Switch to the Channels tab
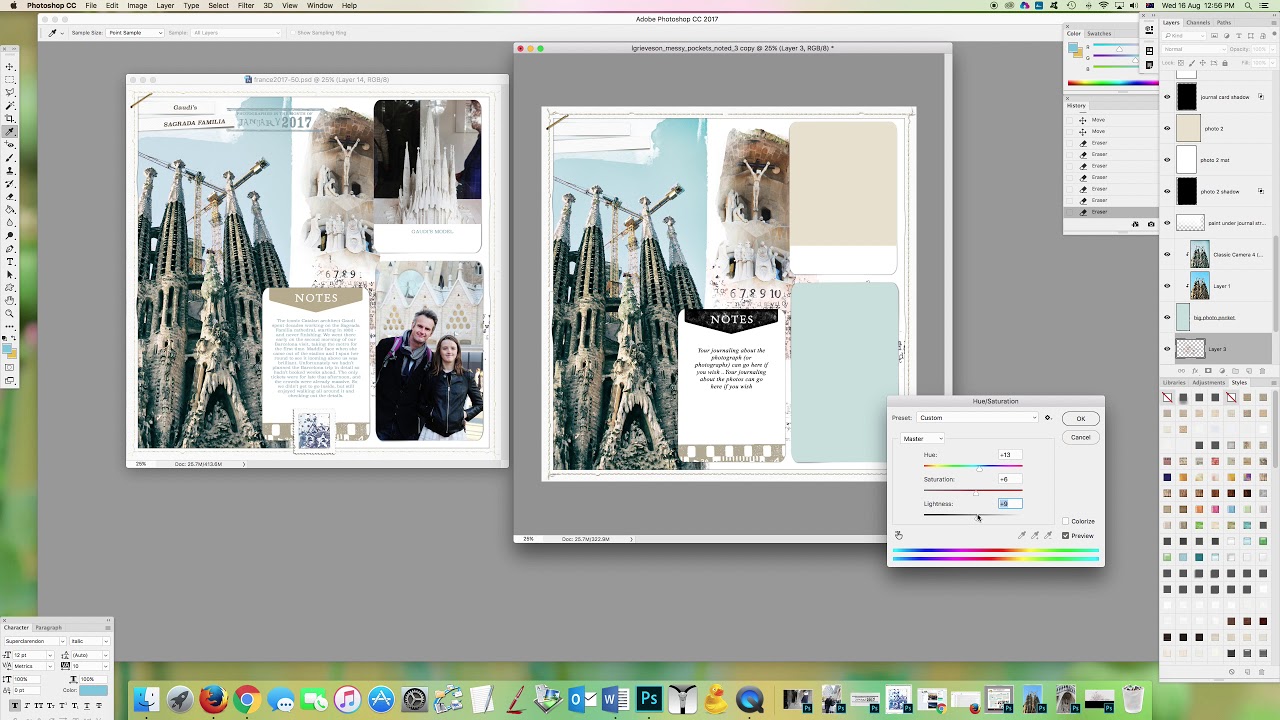The height and width of the screenshot is (720, 1280). 1198,22
